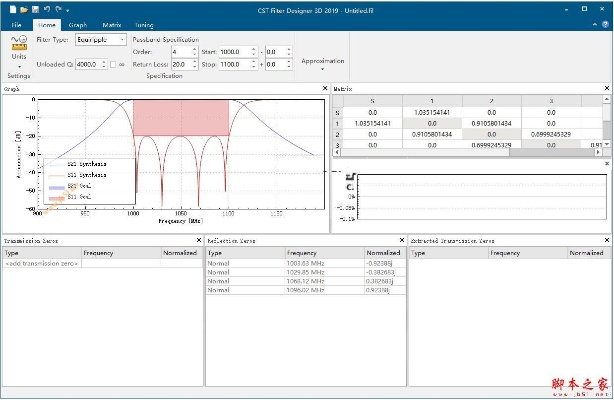The height and width of the screenshot is (400, 614).
Task: Close the Graph panel
Action: coord(323,89)
